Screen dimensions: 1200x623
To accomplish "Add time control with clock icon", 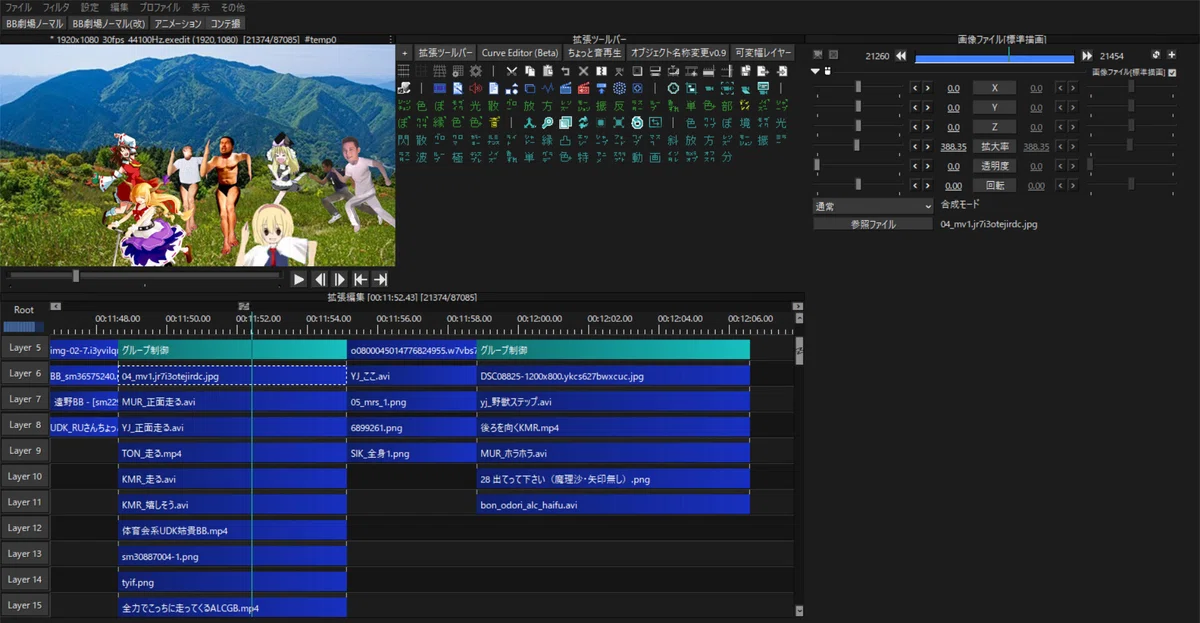I will pyautogui.click(x=673, y=88).
